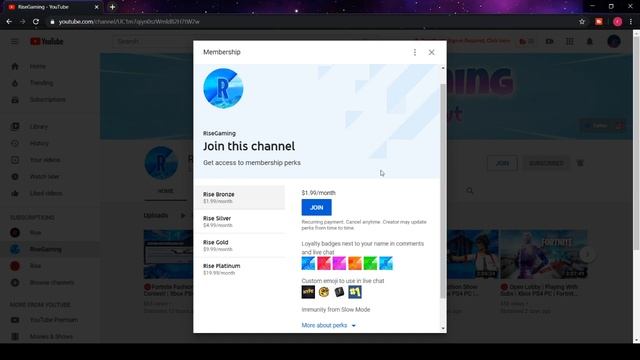This screenshot has width=640, height=360.
Task: Click the yellow face custom emoji
Action: (324, 292)
